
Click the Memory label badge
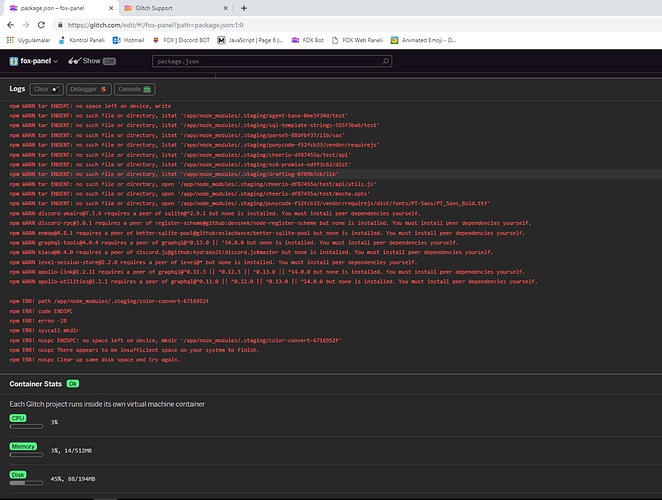click(23, 446)
